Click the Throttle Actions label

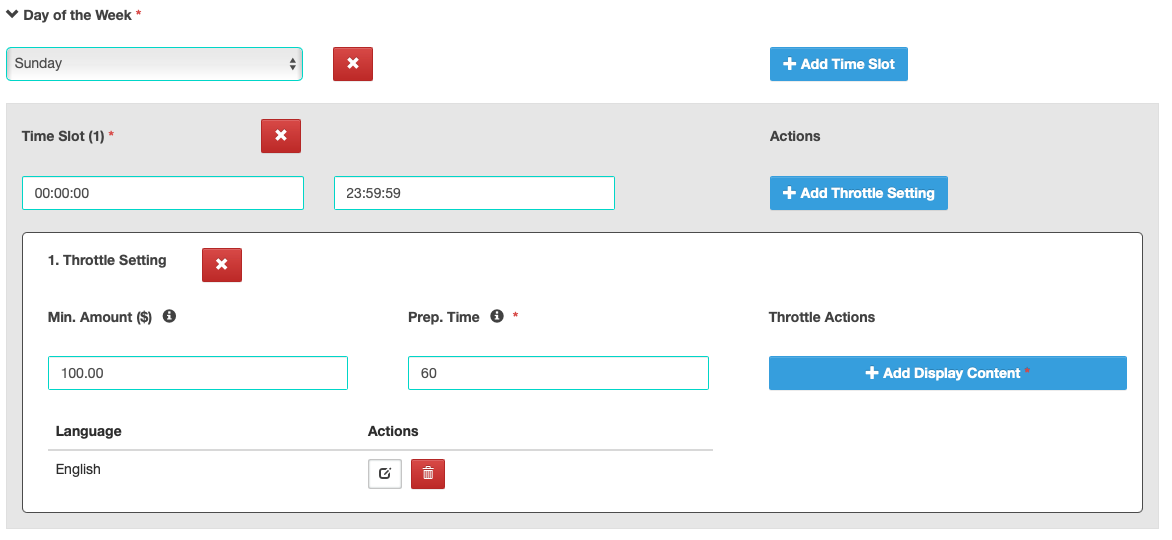(821, 317)
